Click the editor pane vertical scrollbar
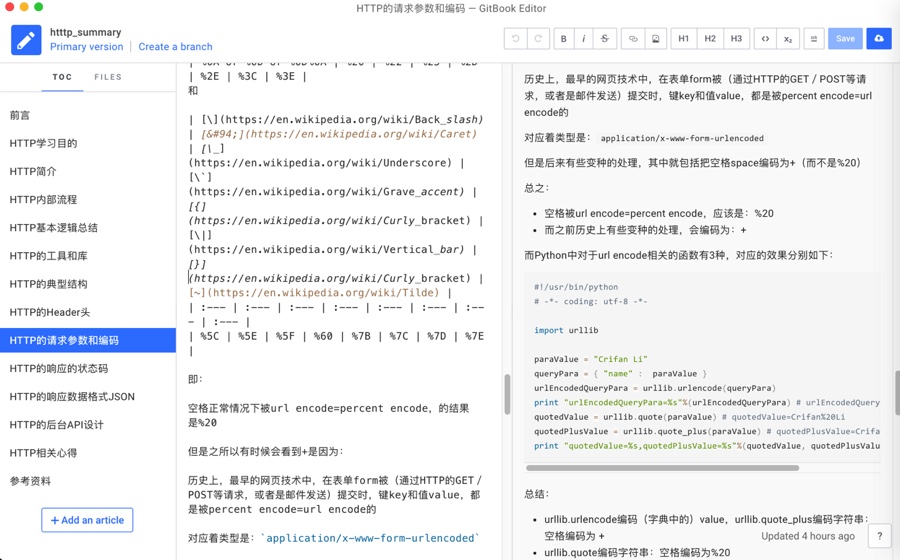 (x=507, y=394)
